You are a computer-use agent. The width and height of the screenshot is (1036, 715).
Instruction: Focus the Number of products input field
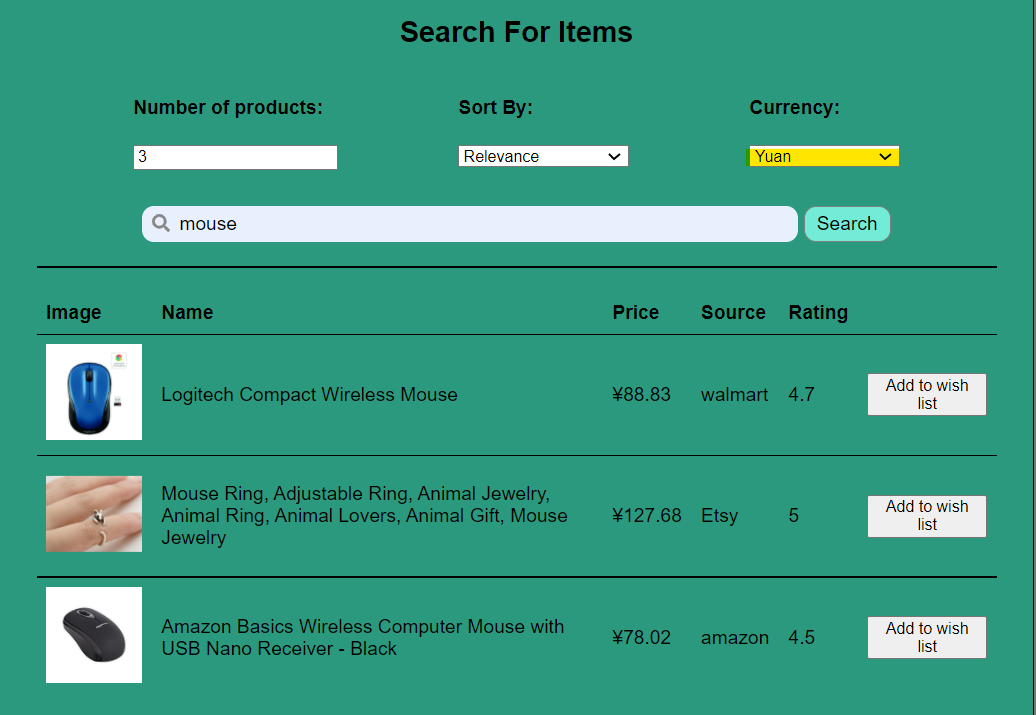(235, 157)
